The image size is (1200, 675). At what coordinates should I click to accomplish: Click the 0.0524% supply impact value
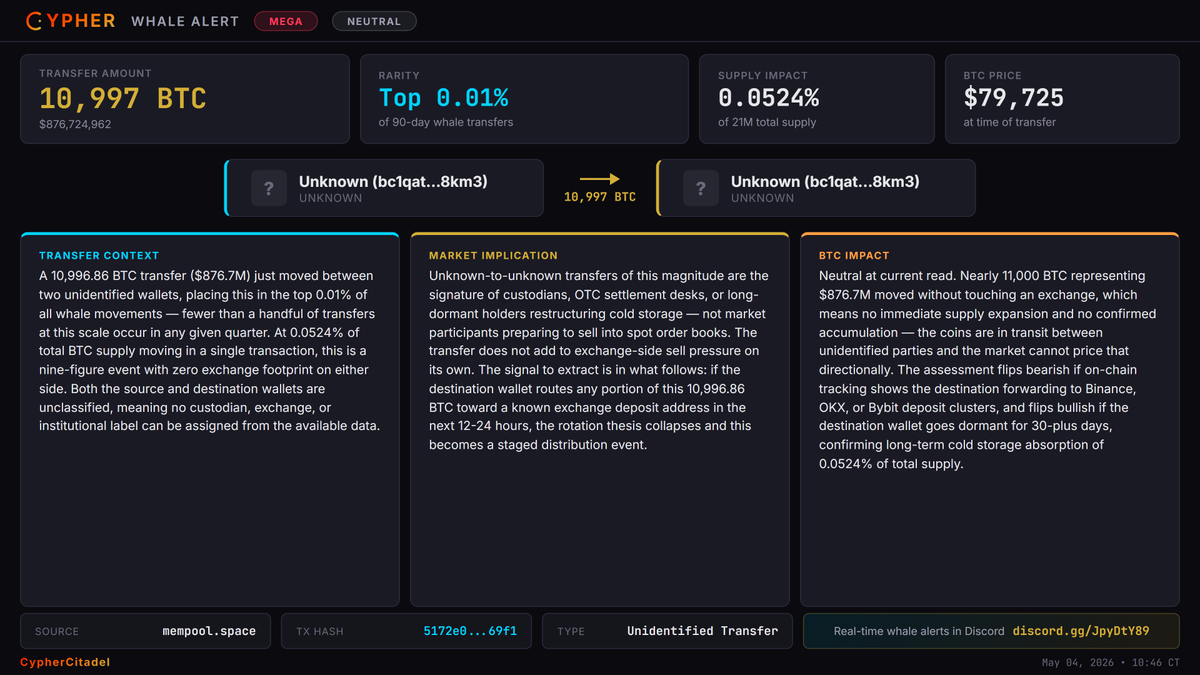(x=769, y=98)
